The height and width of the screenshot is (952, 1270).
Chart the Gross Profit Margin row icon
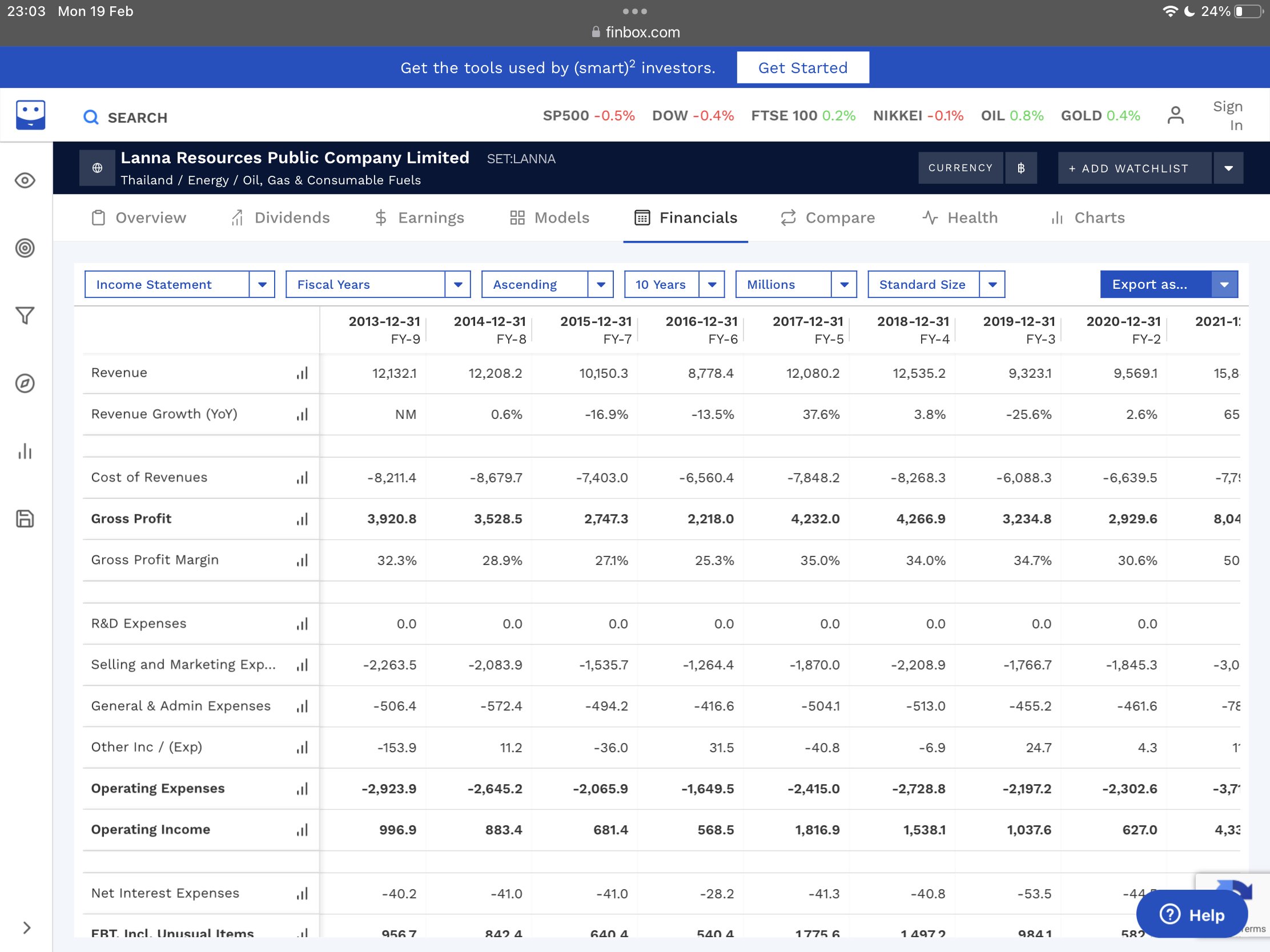tap(303, 560)
